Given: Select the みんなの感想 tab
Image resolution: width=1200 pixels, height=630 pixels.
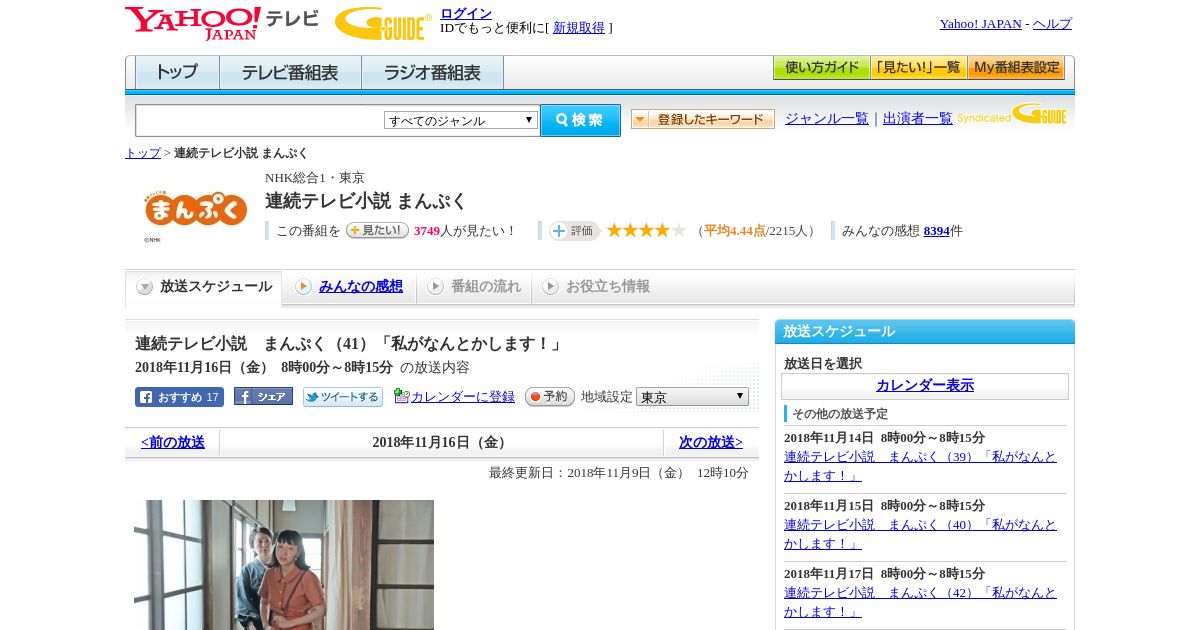Looking at the screenshot, I should click(x=349, y=287).
